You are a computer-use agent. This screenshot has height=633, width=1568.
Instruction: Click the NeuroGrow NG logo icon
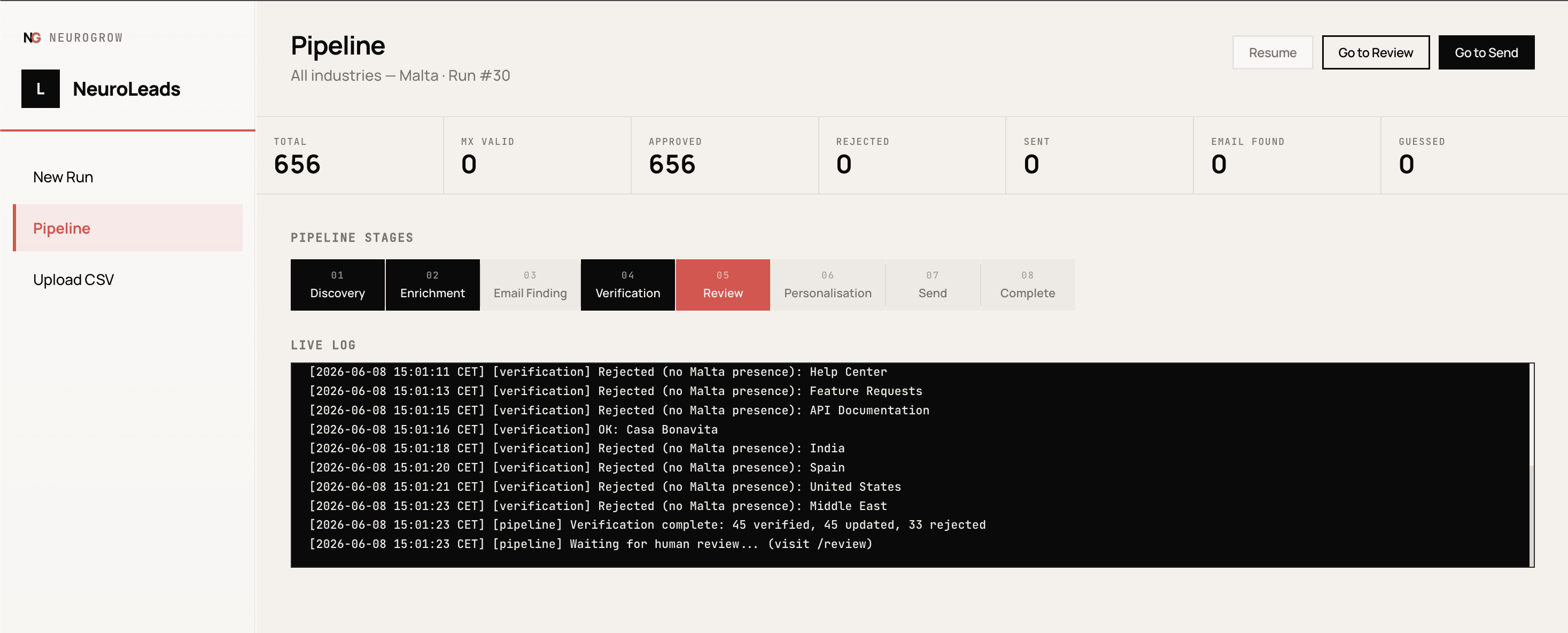point(32,38)
